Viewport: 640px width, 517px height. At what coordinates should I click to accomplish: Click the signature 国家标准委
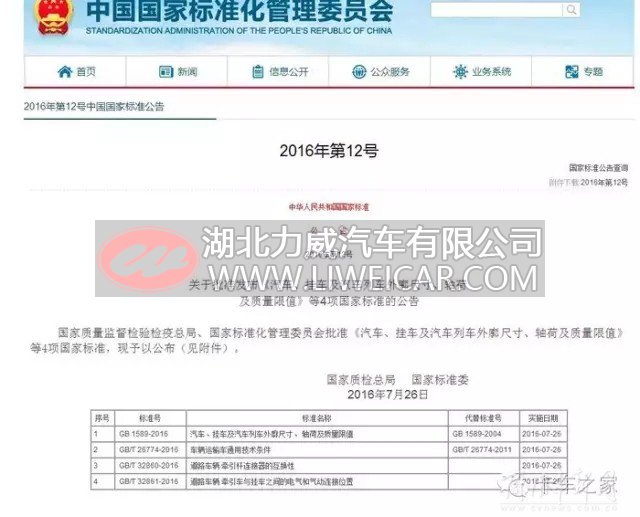point(440,380)
